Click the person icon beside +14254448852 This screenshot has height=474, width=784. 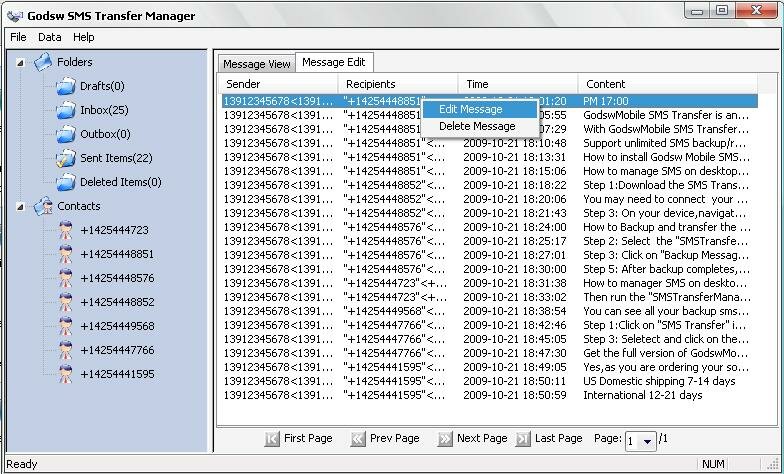(66, 302)
